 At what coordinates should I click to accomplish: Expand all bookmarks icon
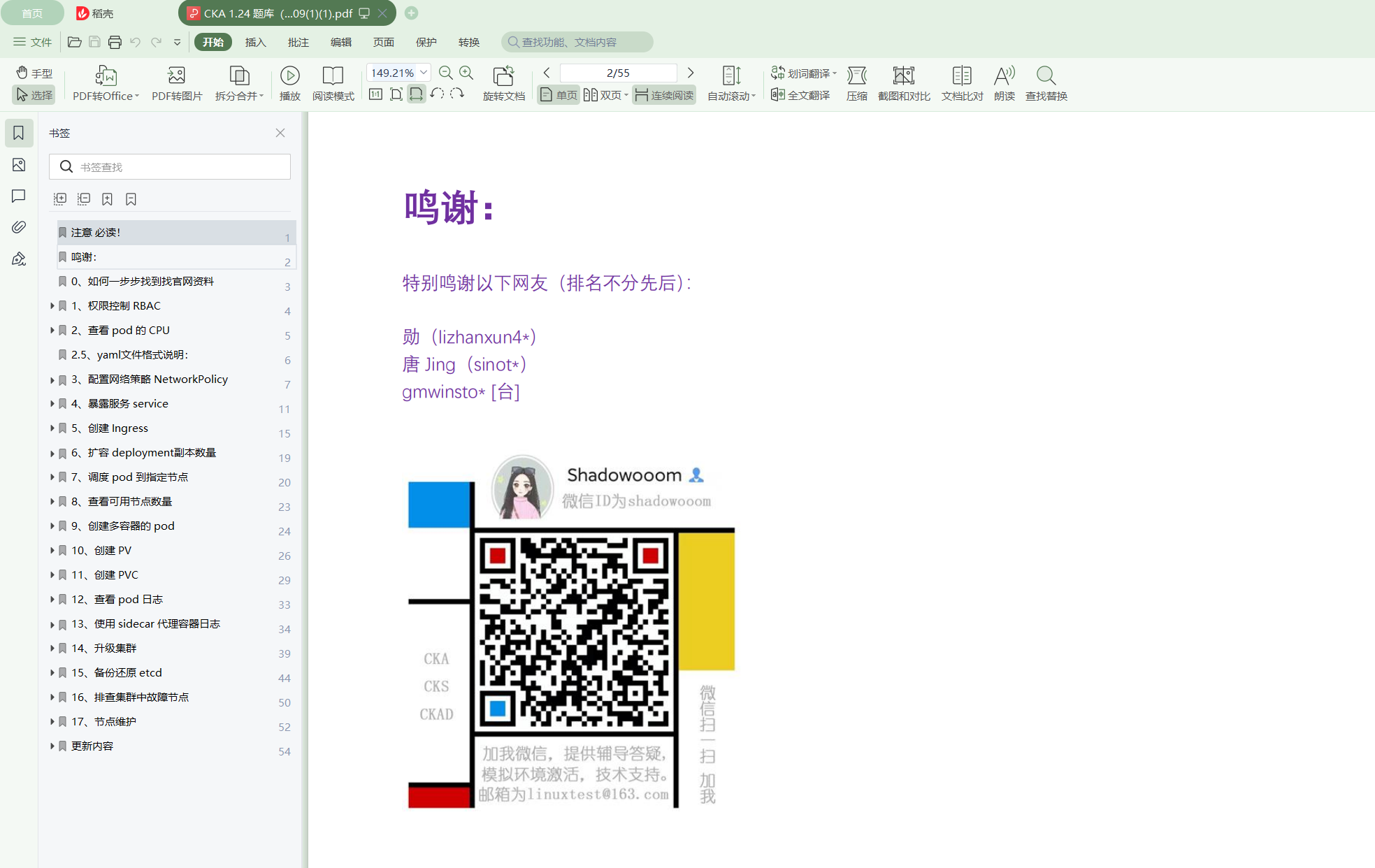point(60,199)
